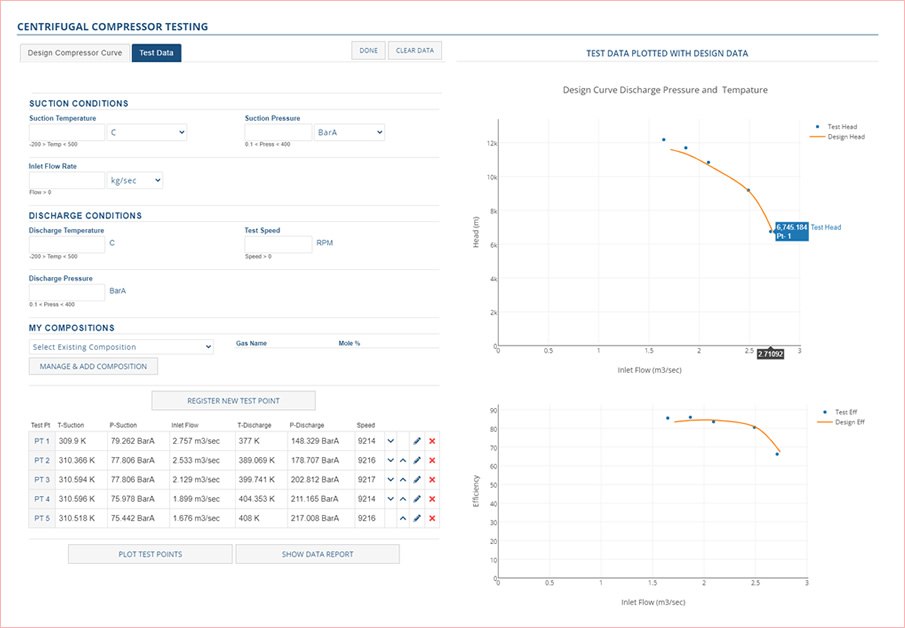
Task: Select the PT 5 cell
Action: pos(42,518)
